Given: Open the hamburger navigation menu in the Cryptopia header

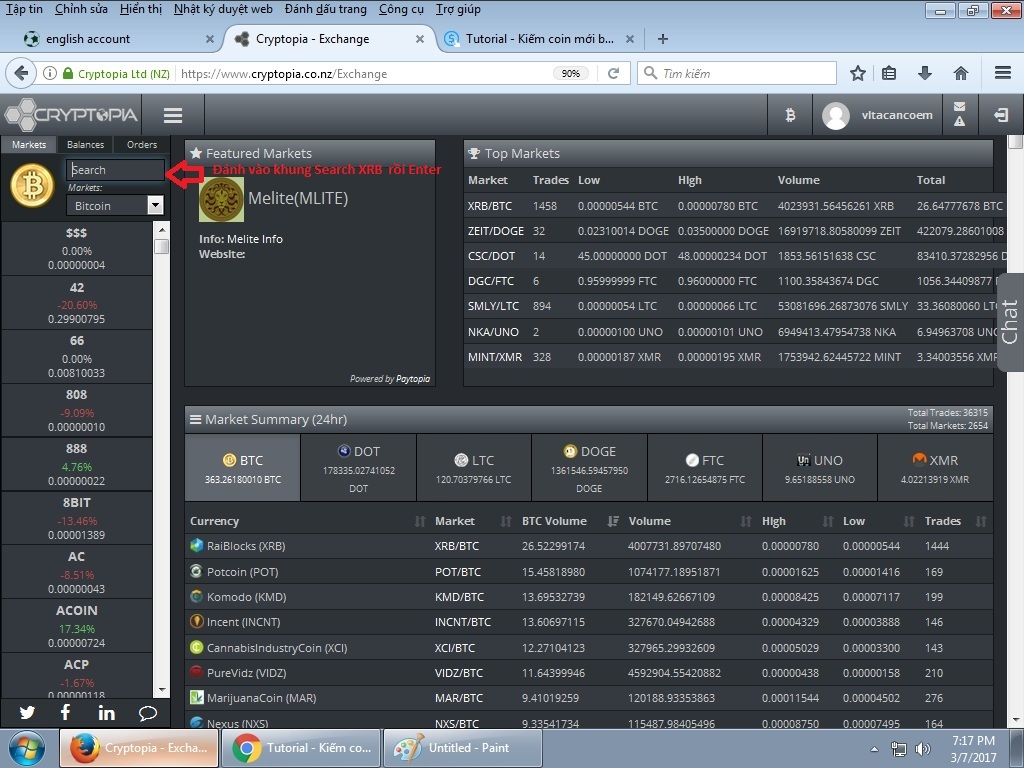Looking at the screenshot, I should point(172,116).
